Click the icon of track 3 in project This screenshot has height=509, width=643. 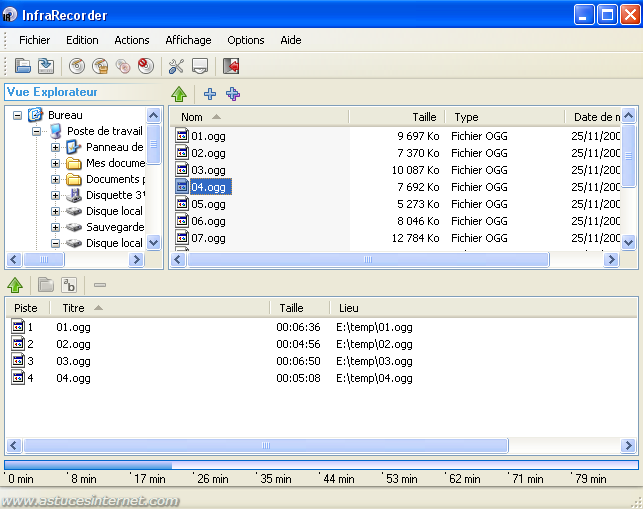[x=18, y=361]
